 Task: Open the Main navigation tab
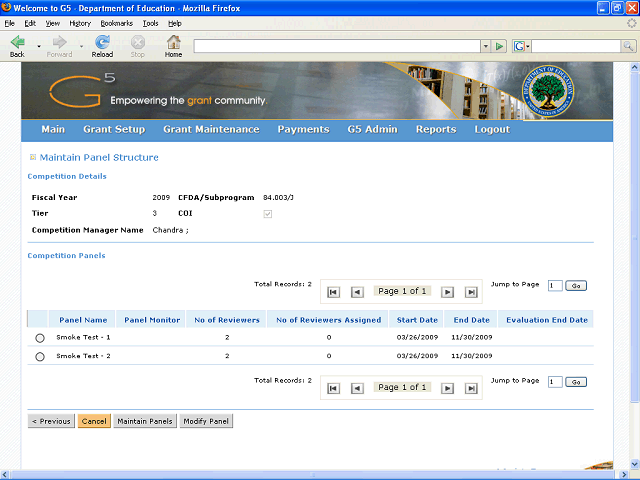coord(53,129)
